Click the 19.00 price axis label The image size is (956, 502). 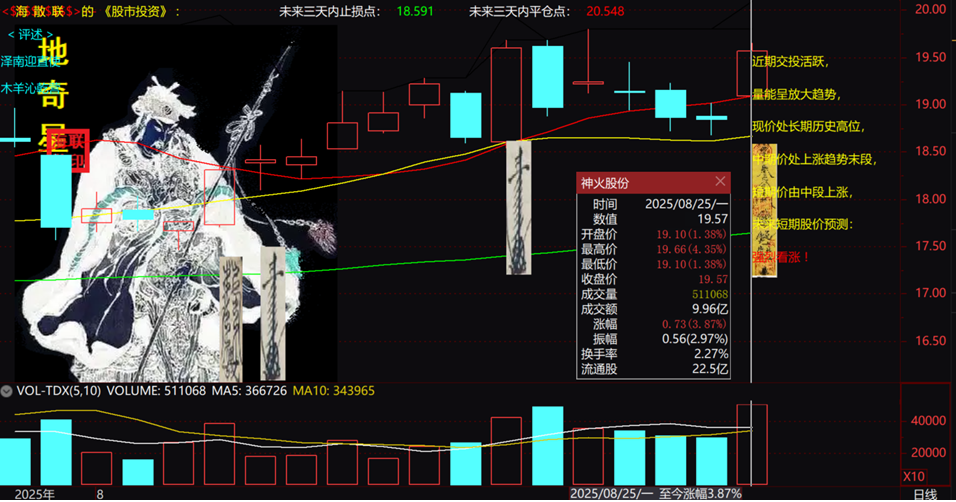(x=930, y=104)
